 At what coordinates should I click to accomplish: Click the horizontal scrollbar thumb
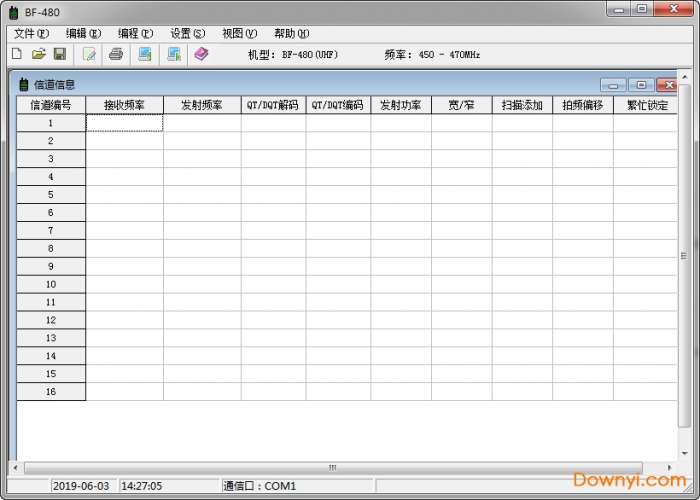(x=333, y=467)
